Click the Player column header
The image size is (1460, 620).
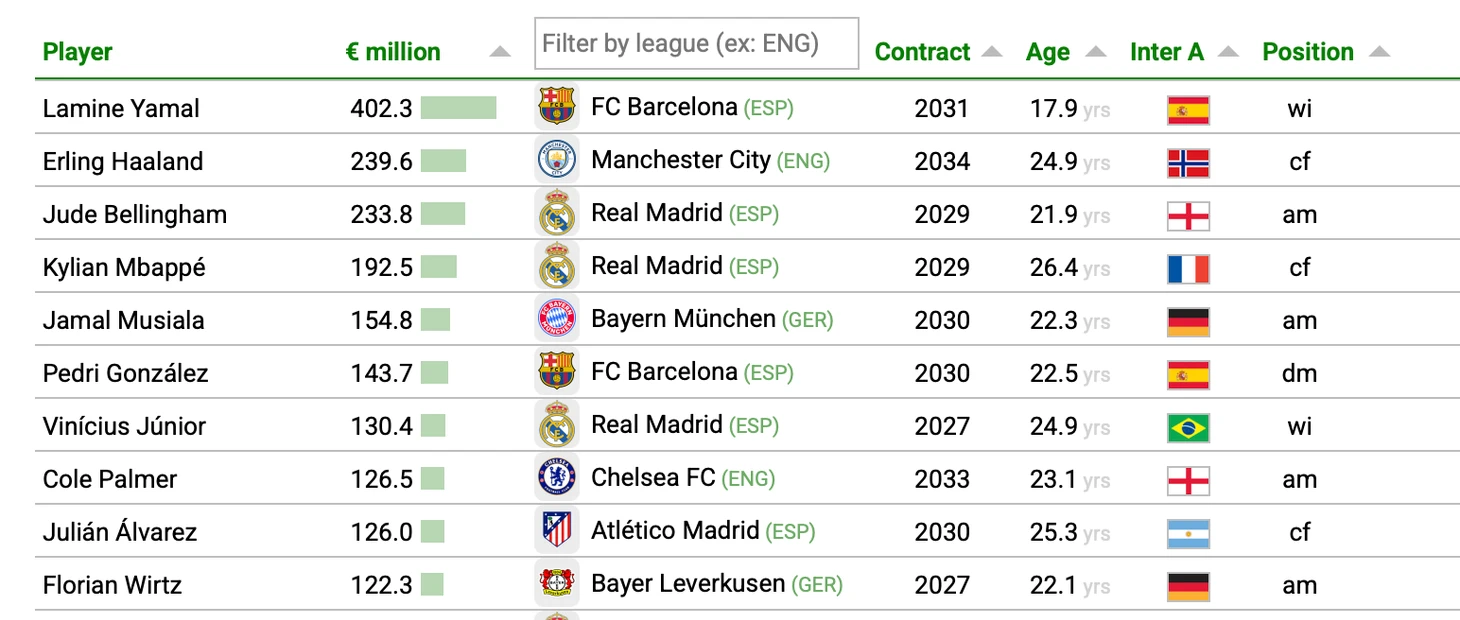pos(78,52)
